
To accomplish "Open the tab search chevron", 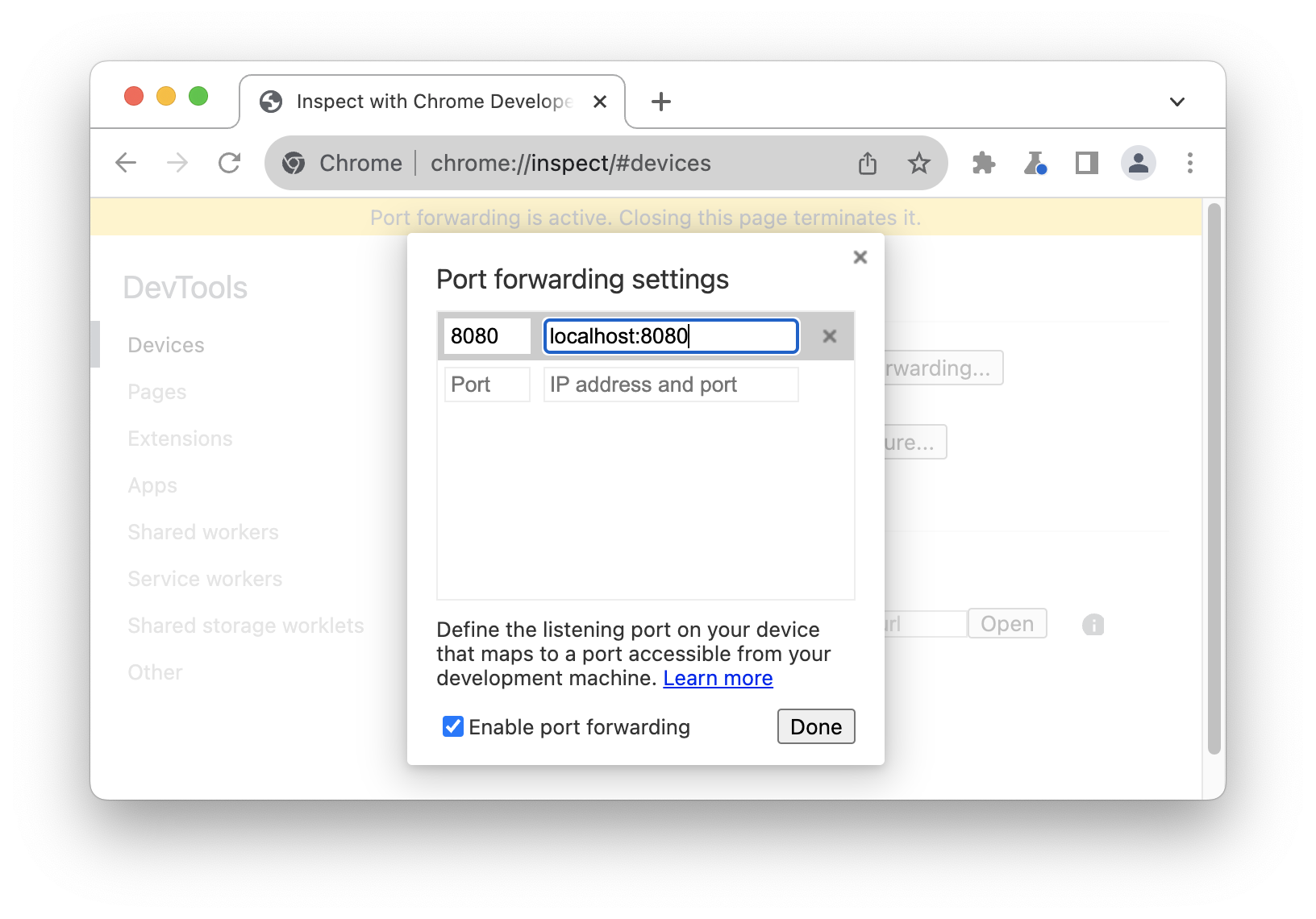I will pos(1176,102).
